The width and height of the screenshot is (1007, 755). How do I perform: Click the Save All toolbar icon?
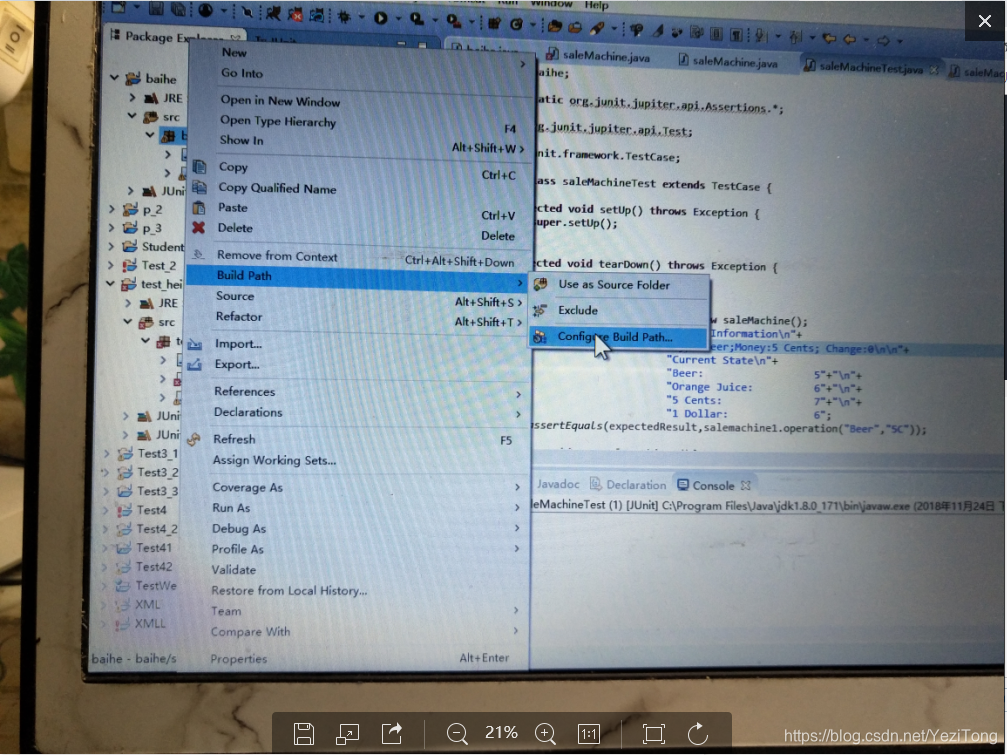tap(178, 10)
